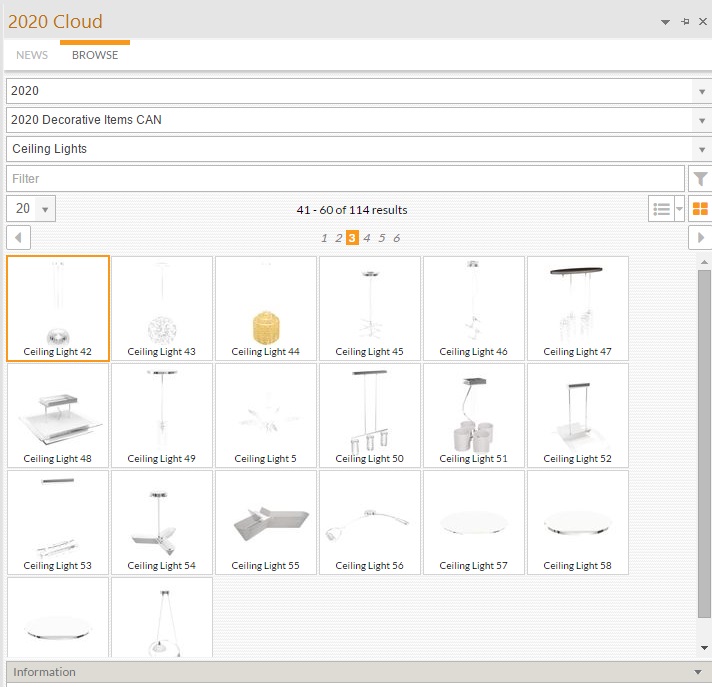This screenshot has height=687, width=712.
Task: Select the Ceiling Light 51 thumbnail
Action: (474, 415)
